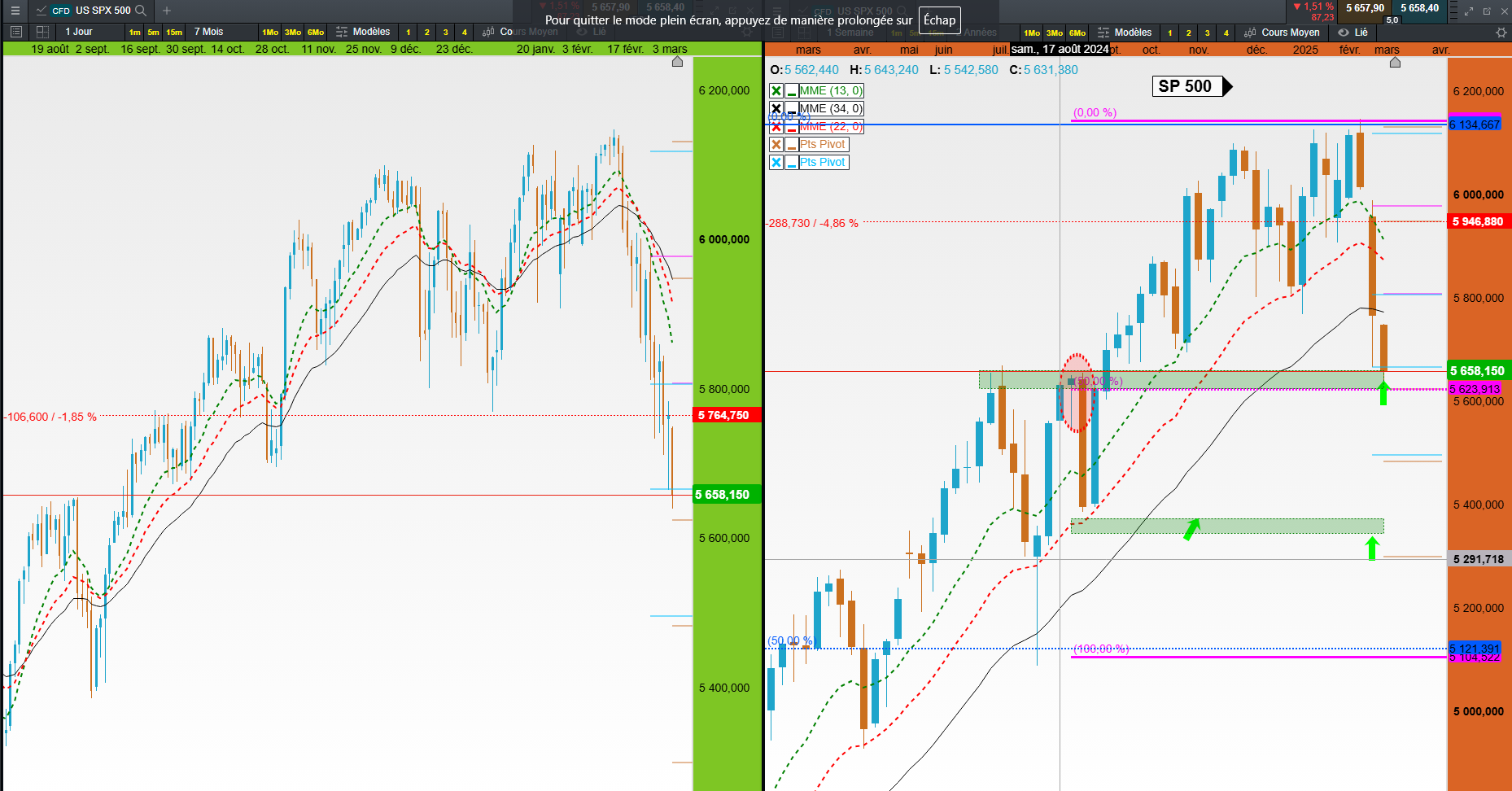The height and width of the screenshot is (791, 1512).
Task: Load template 1 in right chart toolbar
Action: pyautogui.click(x=1170, y=33)
